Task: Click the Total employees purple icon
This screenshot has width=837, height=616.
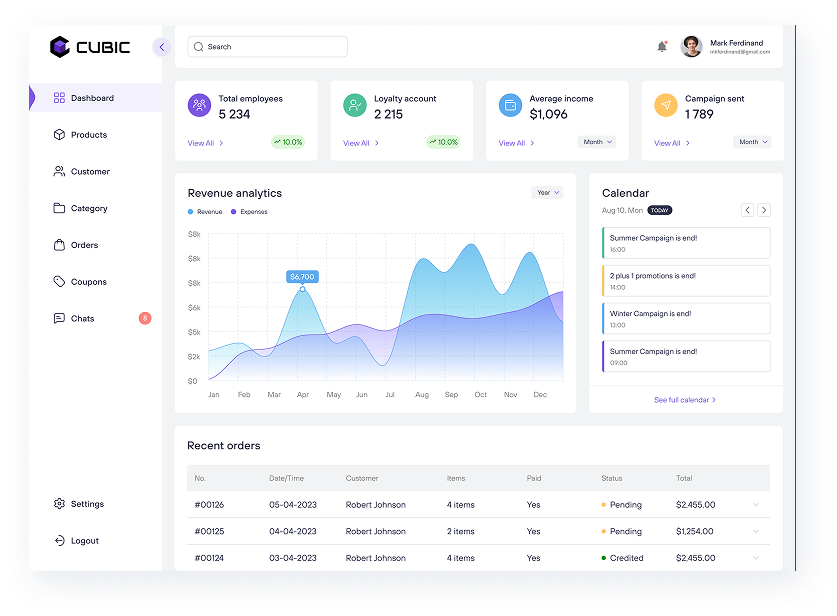Action: point(199,105)
